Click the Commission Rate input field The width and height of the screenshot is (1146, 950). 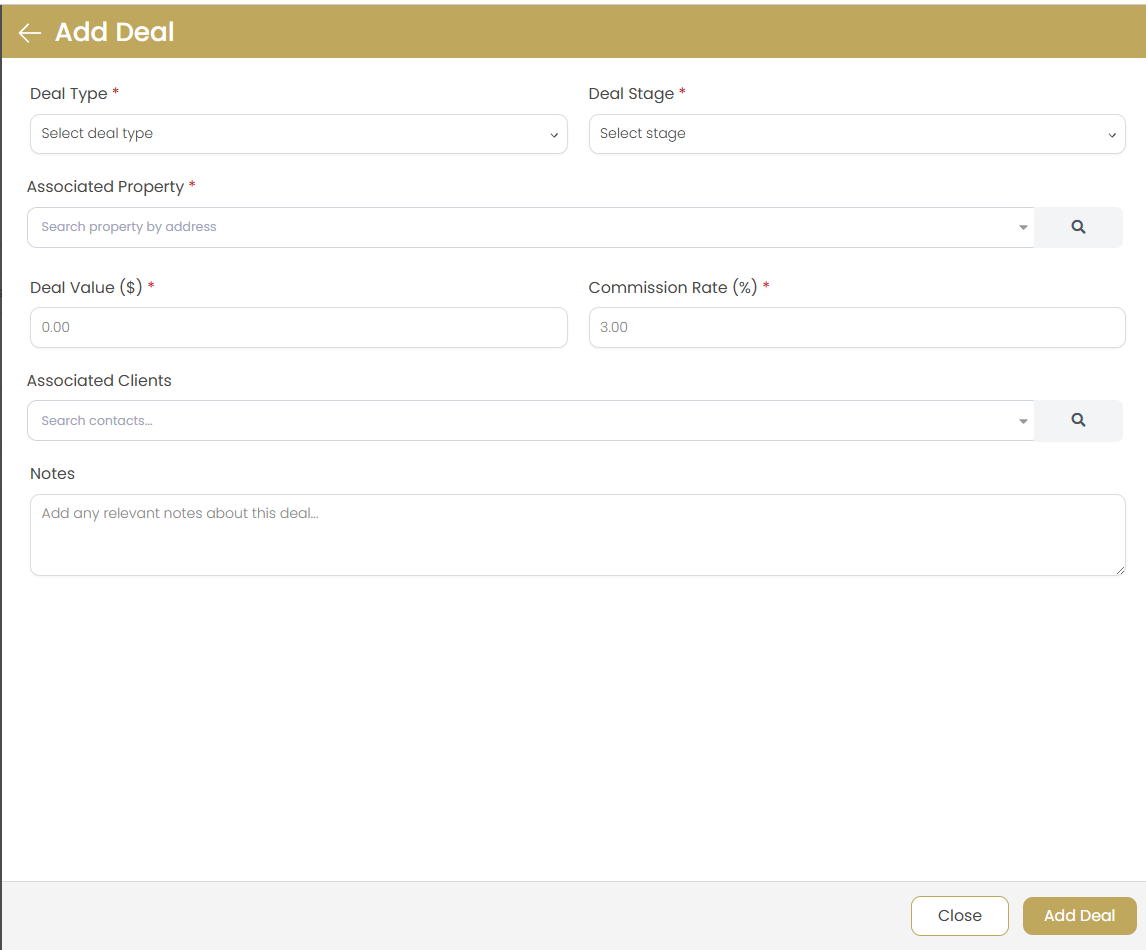(x=857, y=327)
